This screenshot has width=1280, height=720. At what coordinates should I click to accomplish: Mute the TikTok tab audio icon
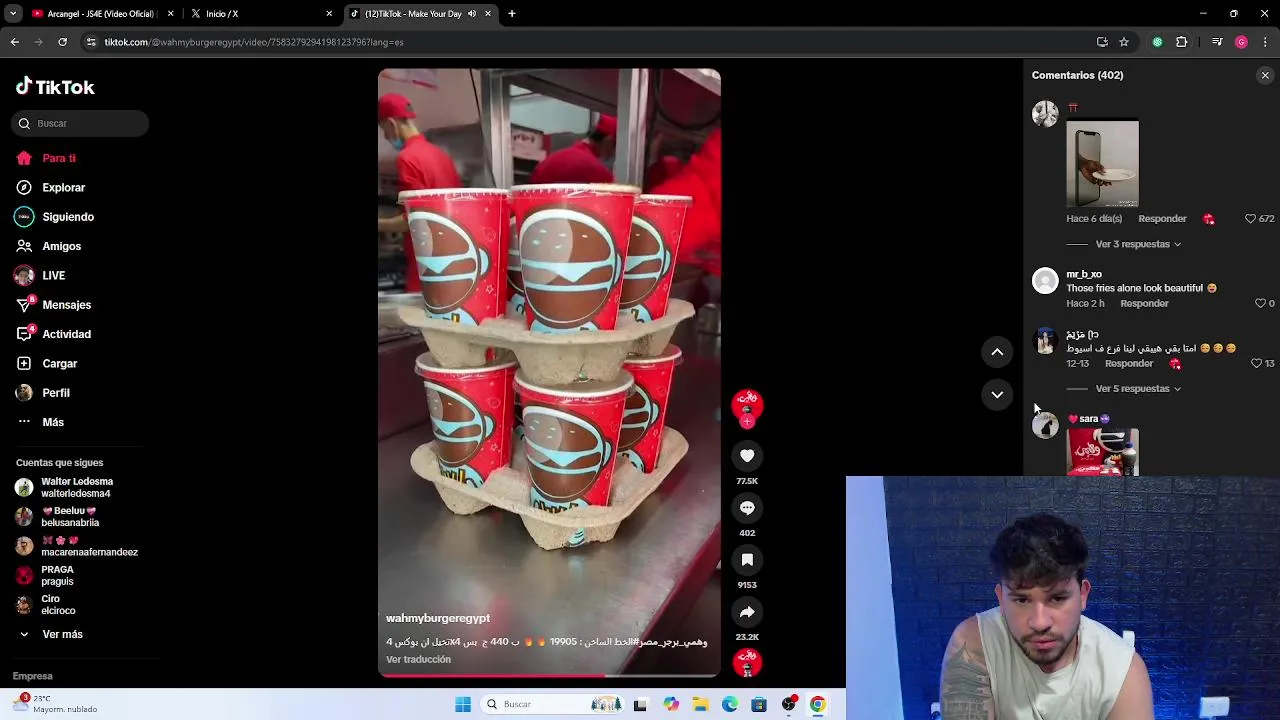[472, 14]
